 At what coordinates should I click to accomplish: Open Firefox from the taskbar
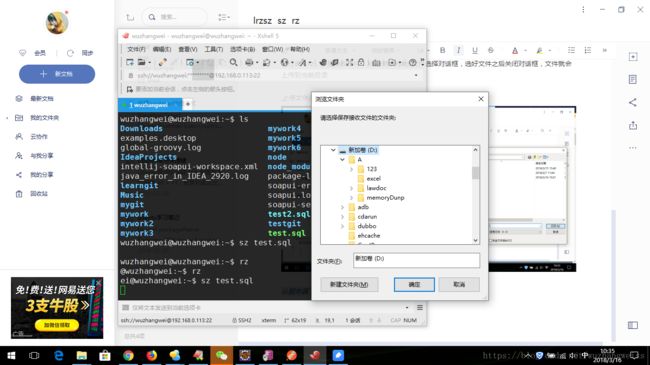point(151,355)
